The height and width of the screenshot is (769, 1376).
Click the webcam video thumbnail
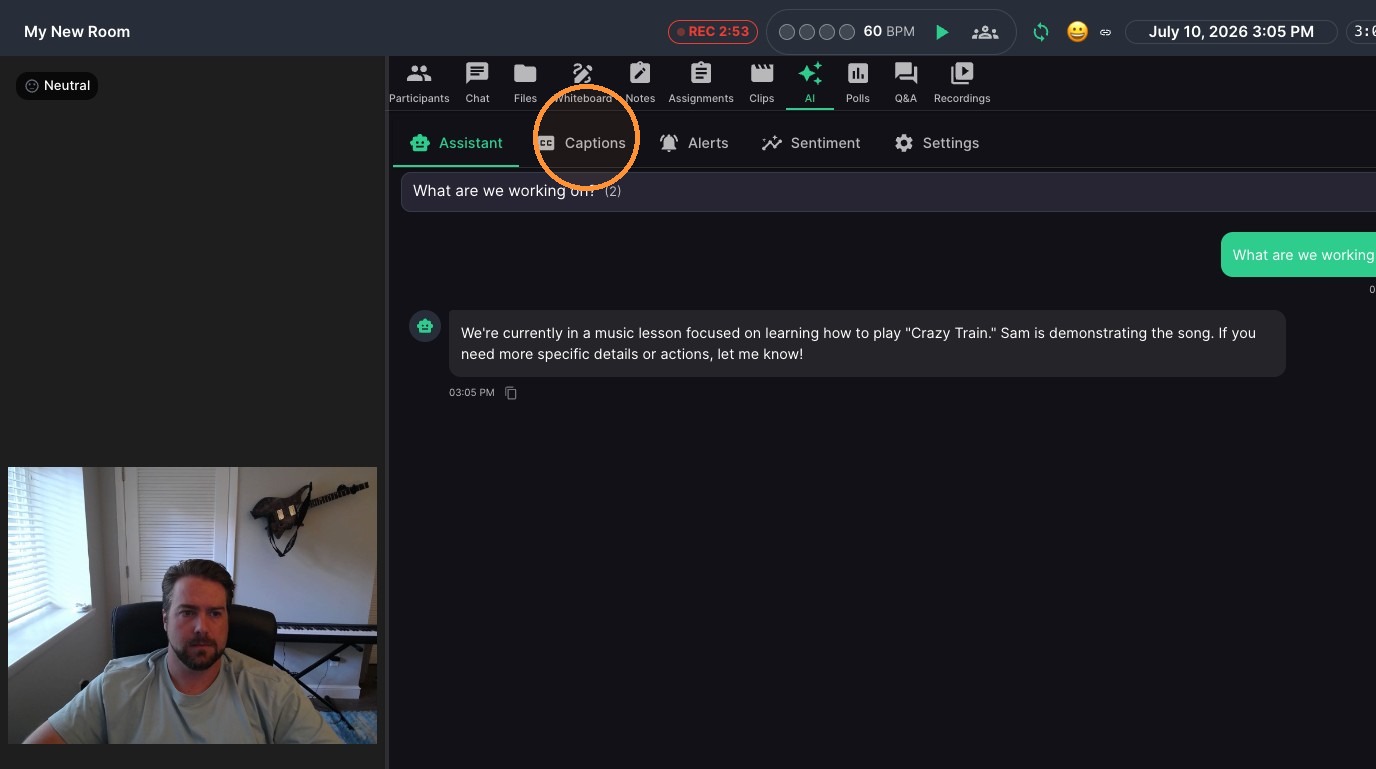192,605
